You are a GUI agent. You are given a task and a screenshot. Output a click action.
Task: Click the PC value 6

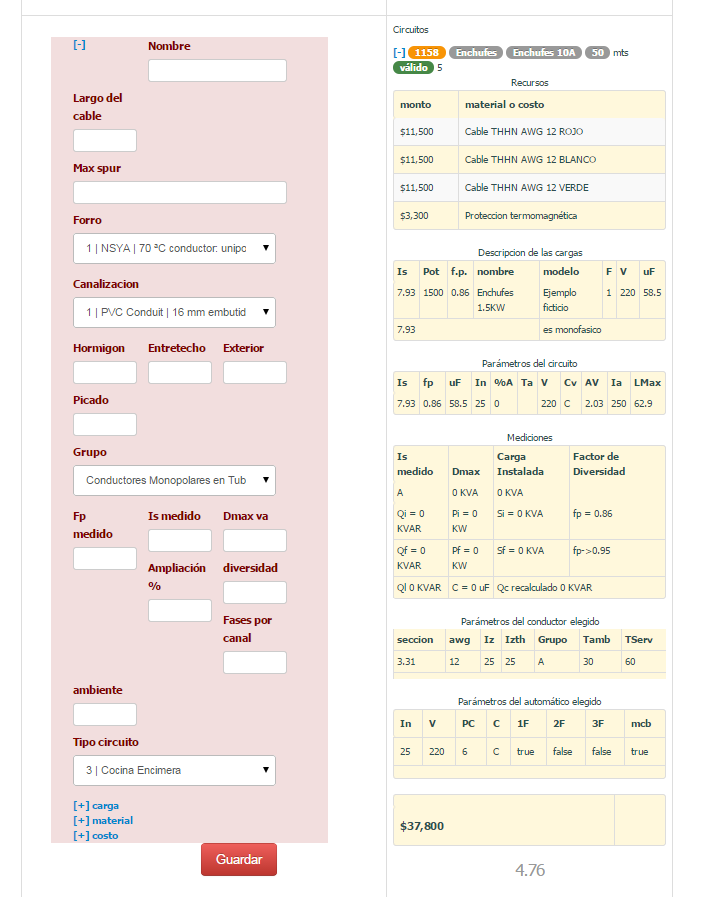tap(465, 752)
